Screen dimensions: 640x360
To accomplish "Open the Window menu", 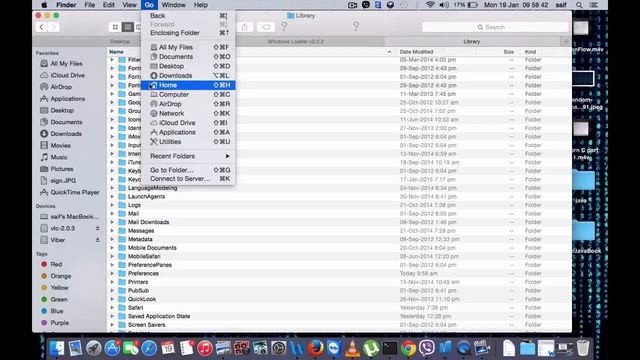I will click(x=173, y=5).
